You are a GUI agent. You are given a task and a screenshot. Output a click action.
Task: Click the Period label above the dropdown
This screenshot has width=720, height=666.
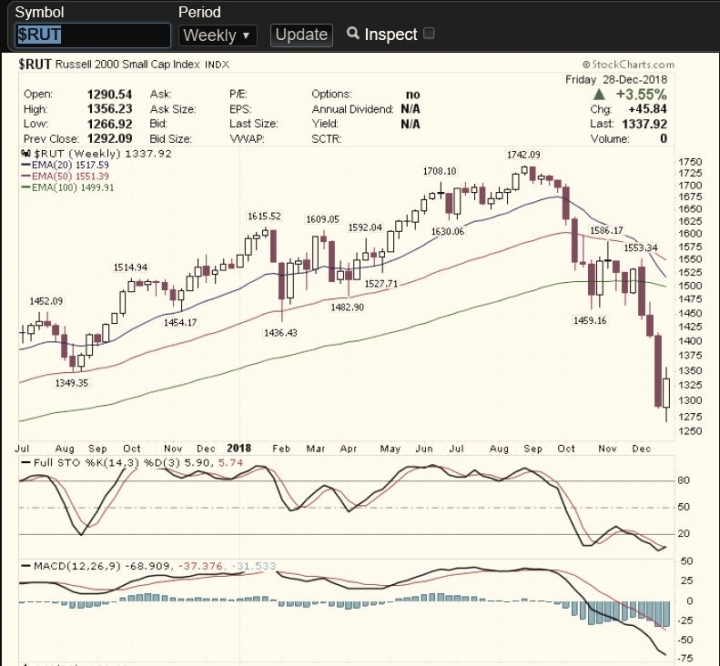[x=199, y=12]
